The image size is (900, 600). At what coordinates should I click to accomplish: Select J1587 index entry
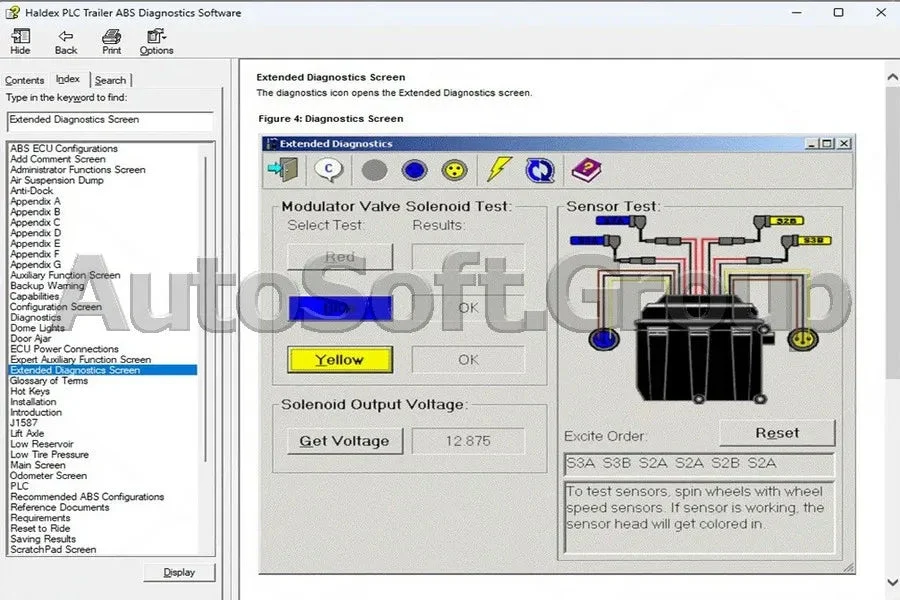point(24,423)
